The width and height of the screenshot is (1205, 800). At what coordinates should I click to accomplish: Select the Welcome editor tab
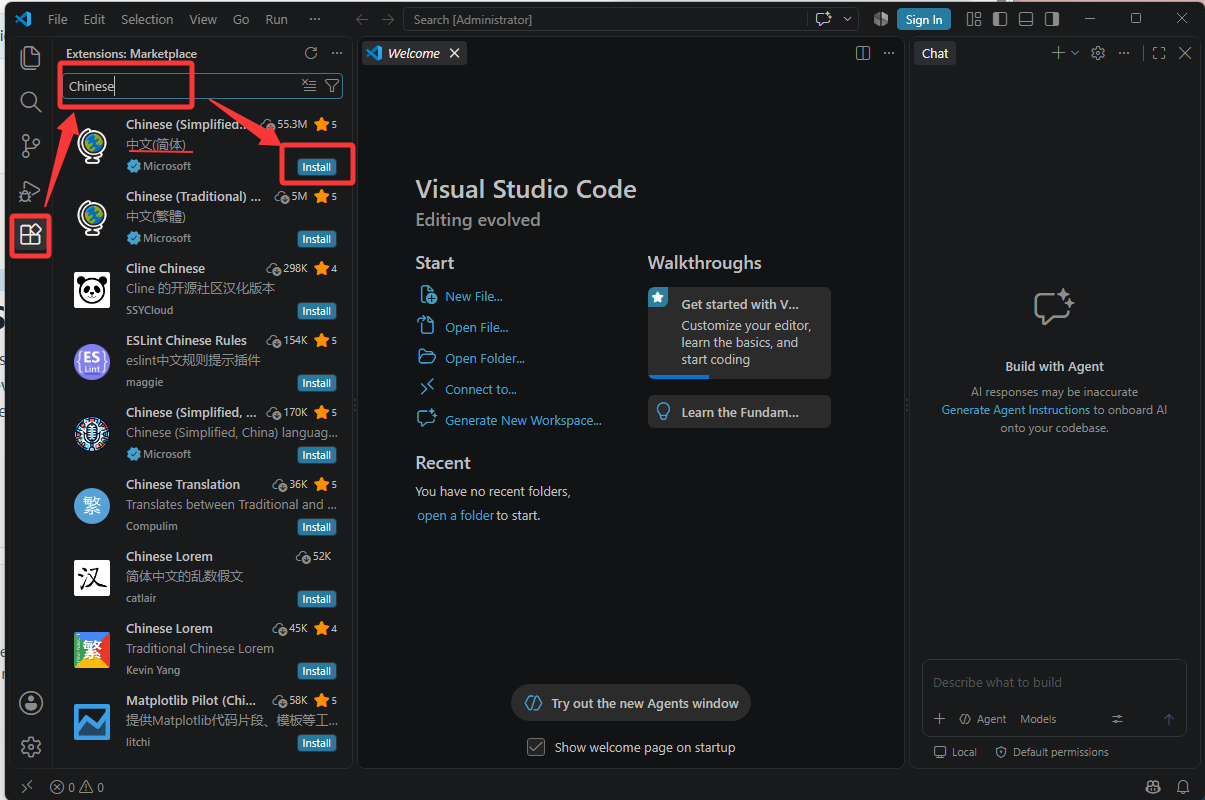pyautogui.click(x=413, y=53)
